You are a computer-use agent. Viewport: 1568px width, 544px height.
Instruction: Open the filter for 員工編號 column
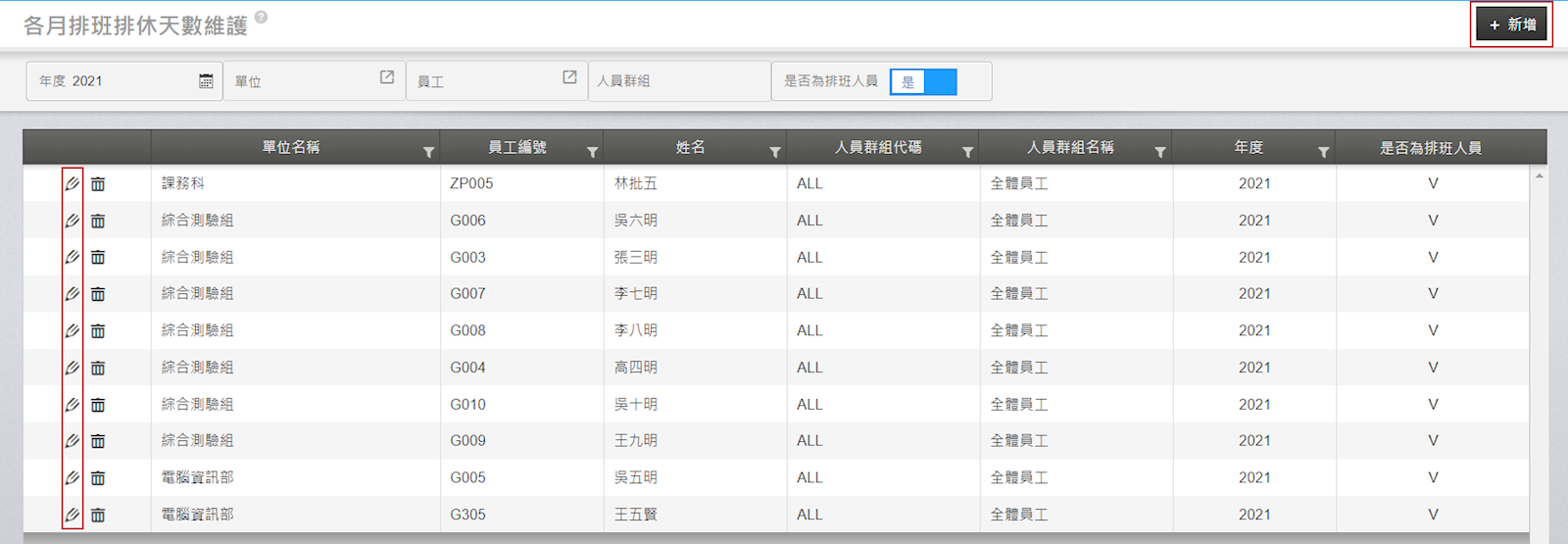(x=592, y=152)
